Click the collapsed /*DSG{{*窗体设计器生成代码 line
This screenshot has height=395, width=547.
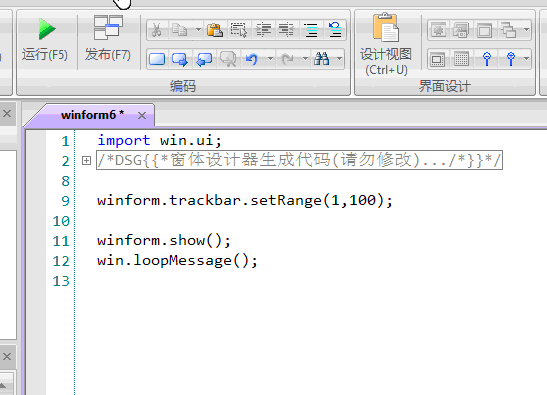point(299,161)
